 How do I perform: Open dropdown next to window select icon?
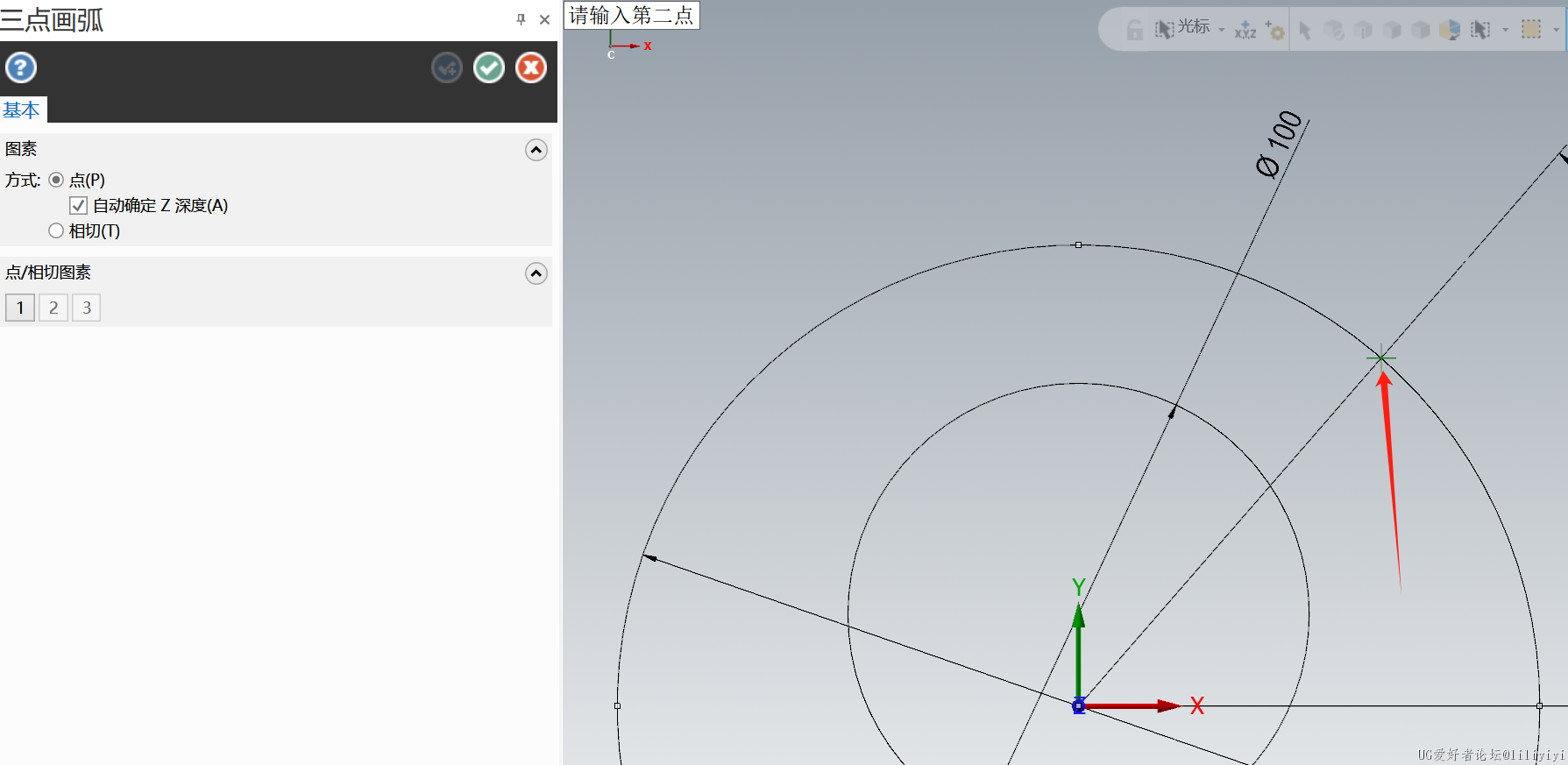(x=1506, y=30)
